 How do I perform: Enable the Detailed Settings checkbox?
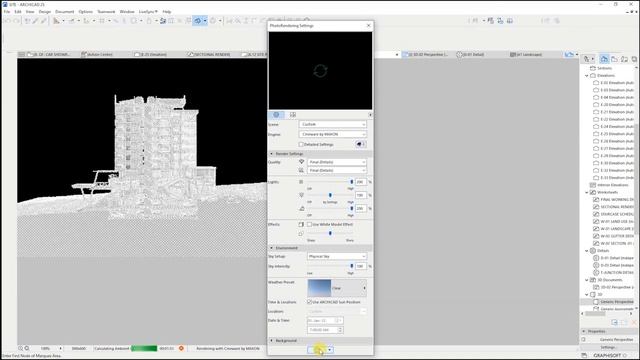301,144
